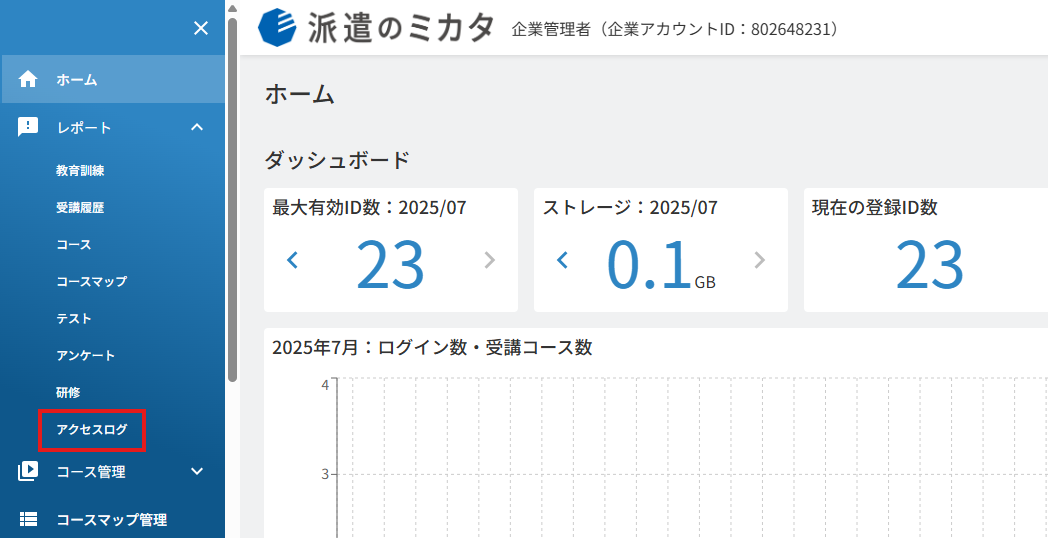Open 教育訓練 report
Image resolution: width=1048 pixels, height=538 pixels.
80,170
